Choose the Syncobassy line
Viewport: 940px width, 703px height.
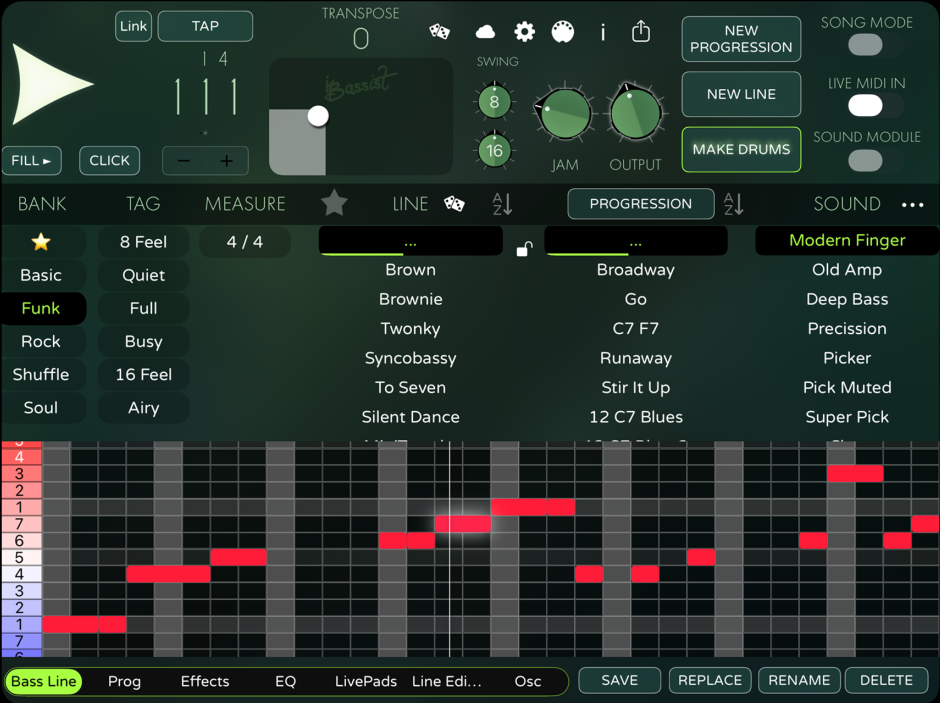411,358
